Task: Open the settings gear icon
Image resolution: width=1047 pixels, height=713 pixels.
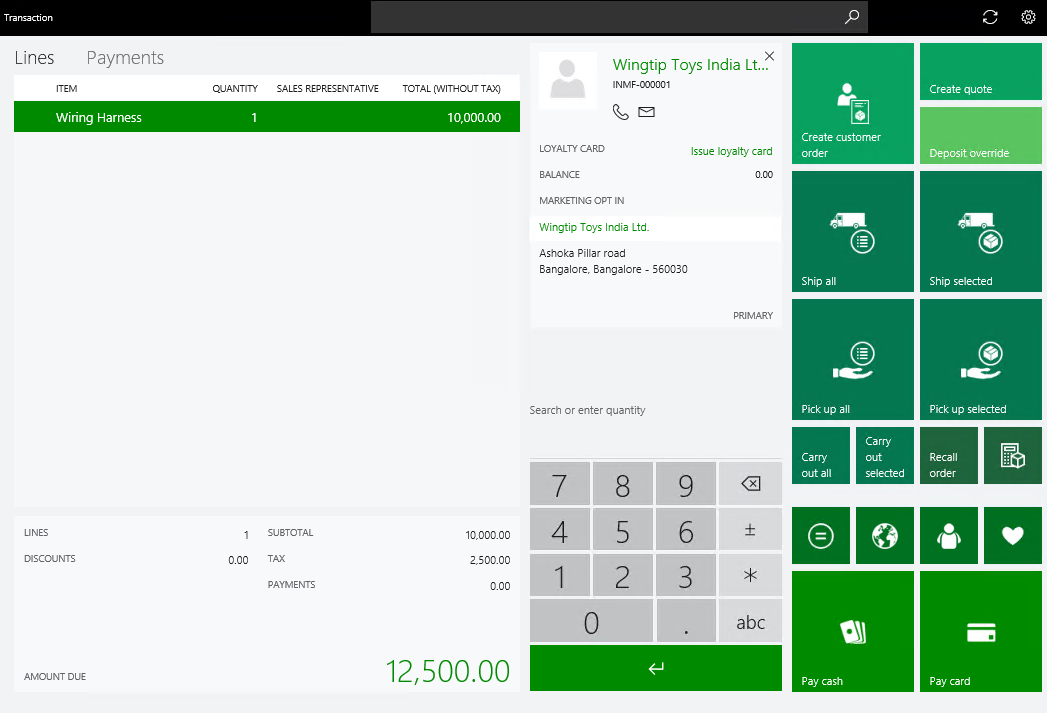Action: coord(1028,17)
